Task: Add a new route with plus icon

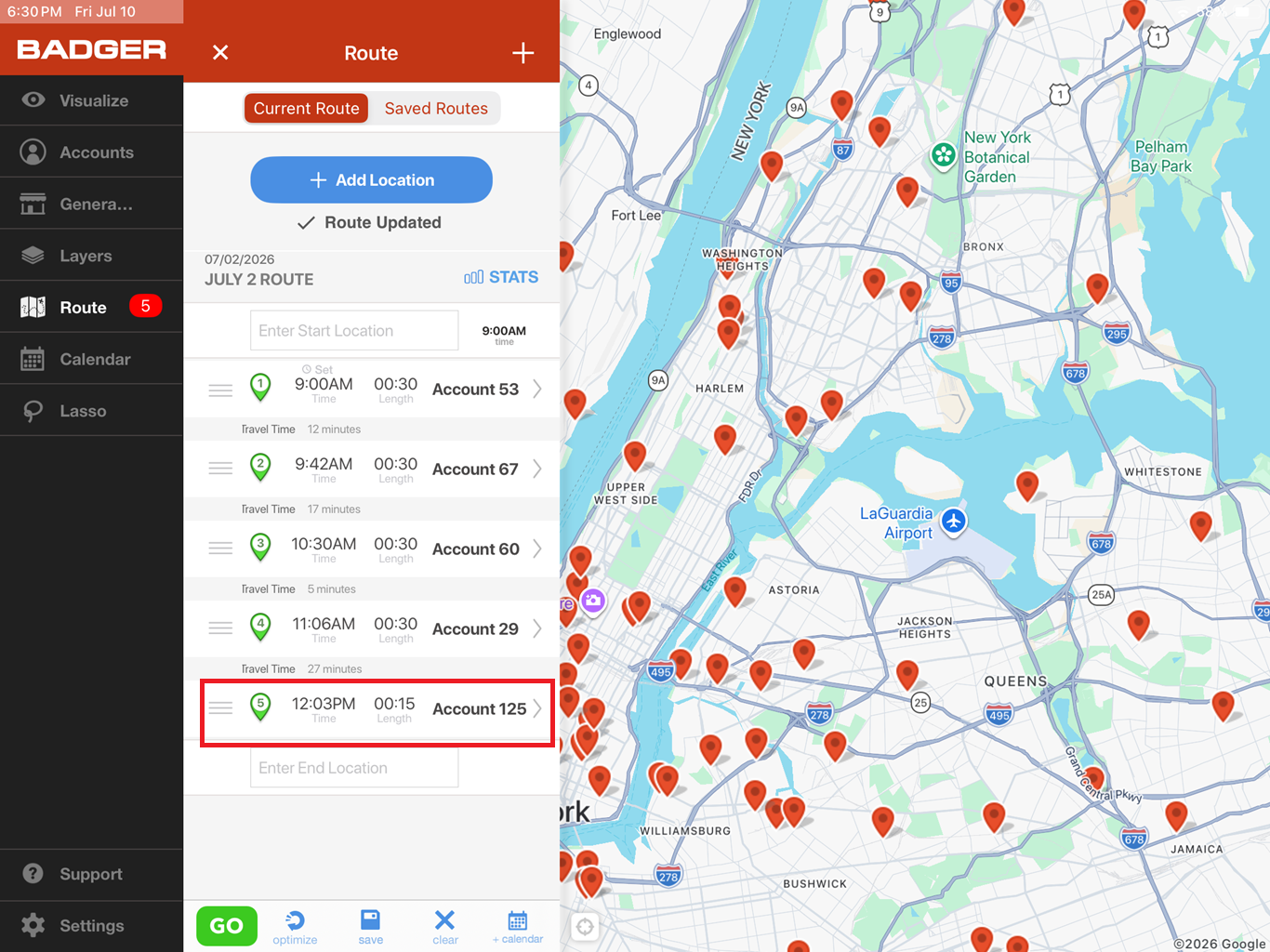Action: tap(523, 53)
